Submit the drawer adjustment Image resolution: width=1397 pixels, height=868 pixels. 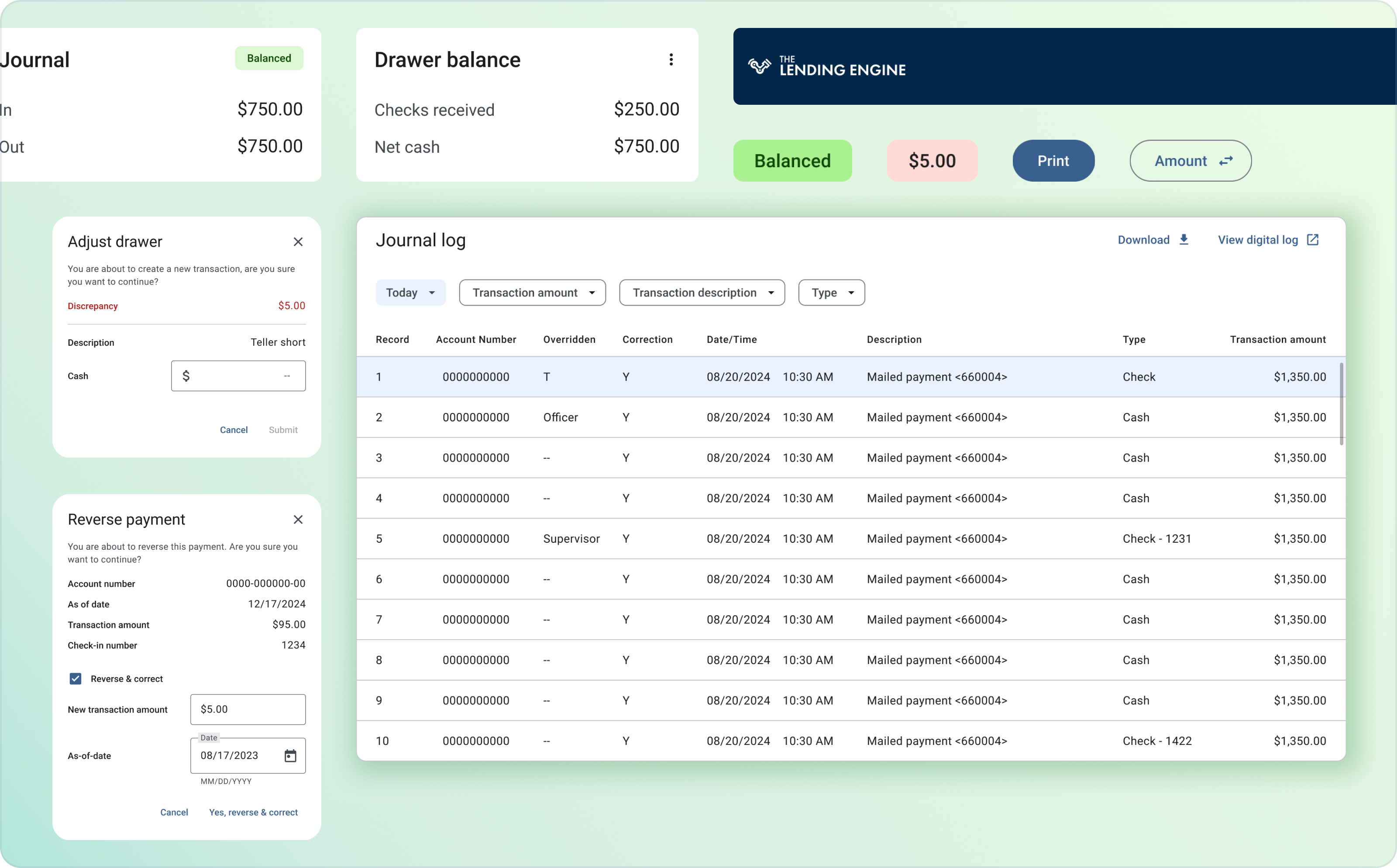(283, 429)
